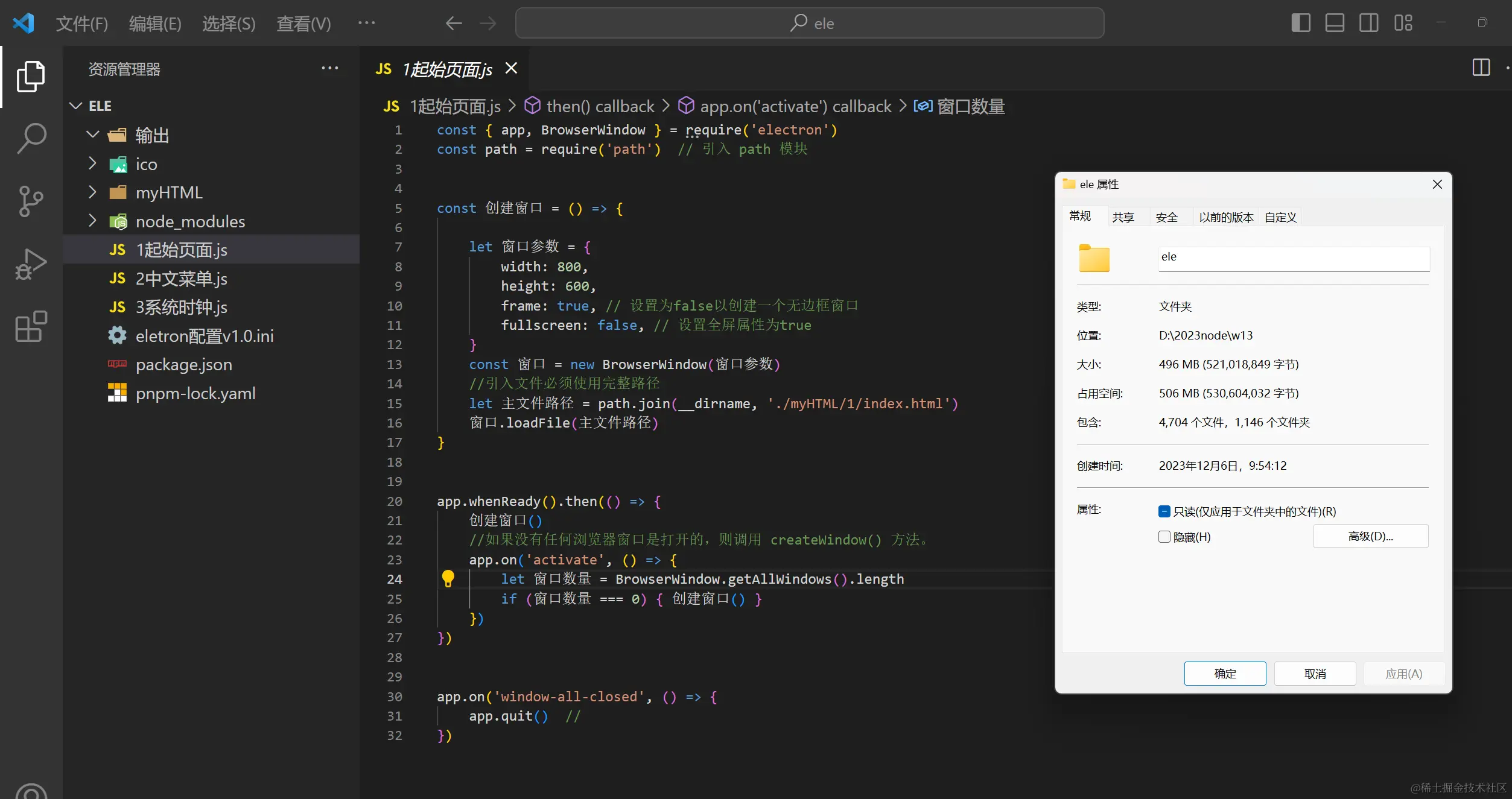Open the Search view in activity bar
The width and height of the screenshot is (1512, 799).
[31, 138]
